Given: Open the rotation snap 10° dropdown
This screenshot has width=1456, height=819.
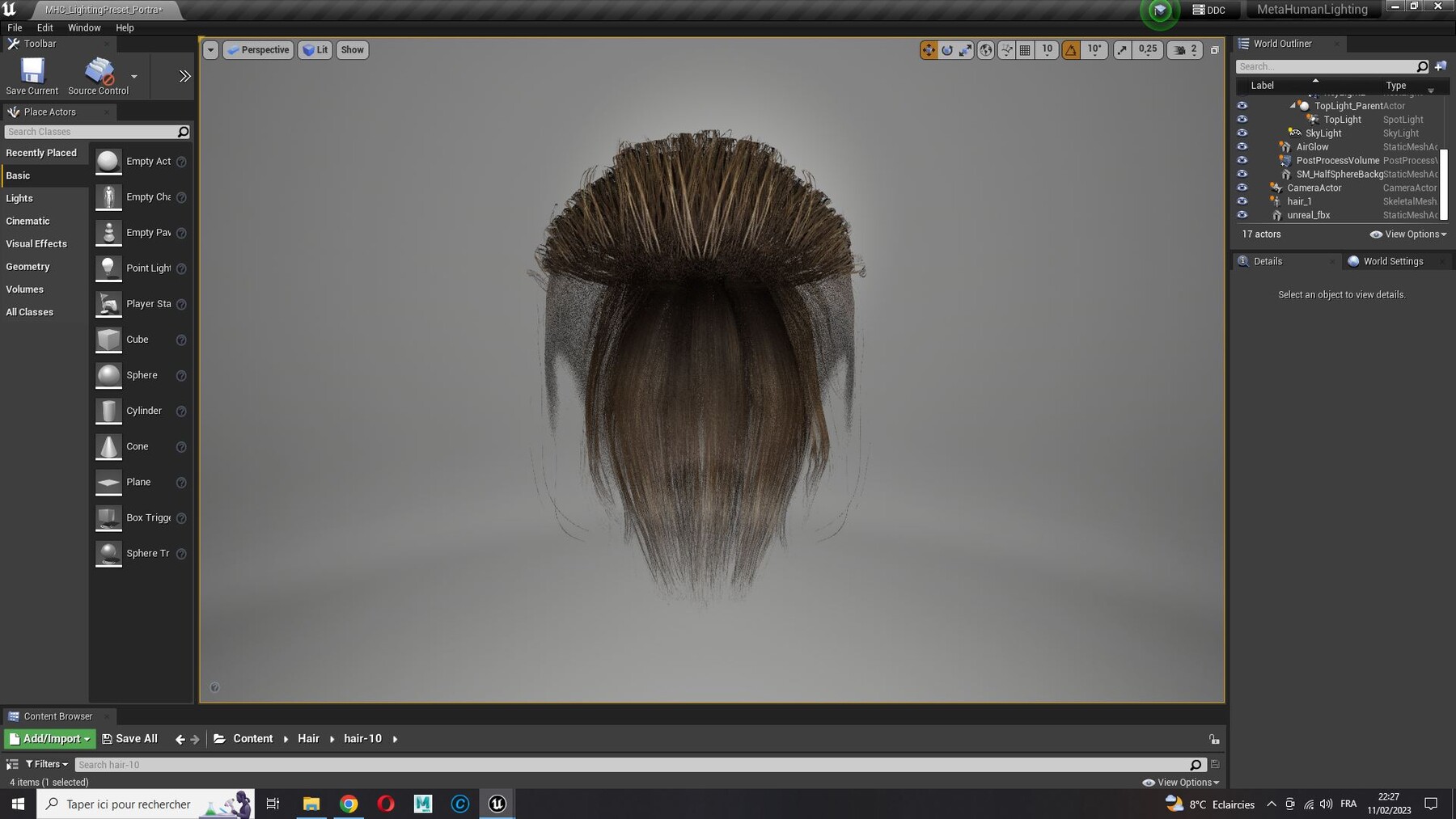Looking at the screenshot, I should 1094,50.
